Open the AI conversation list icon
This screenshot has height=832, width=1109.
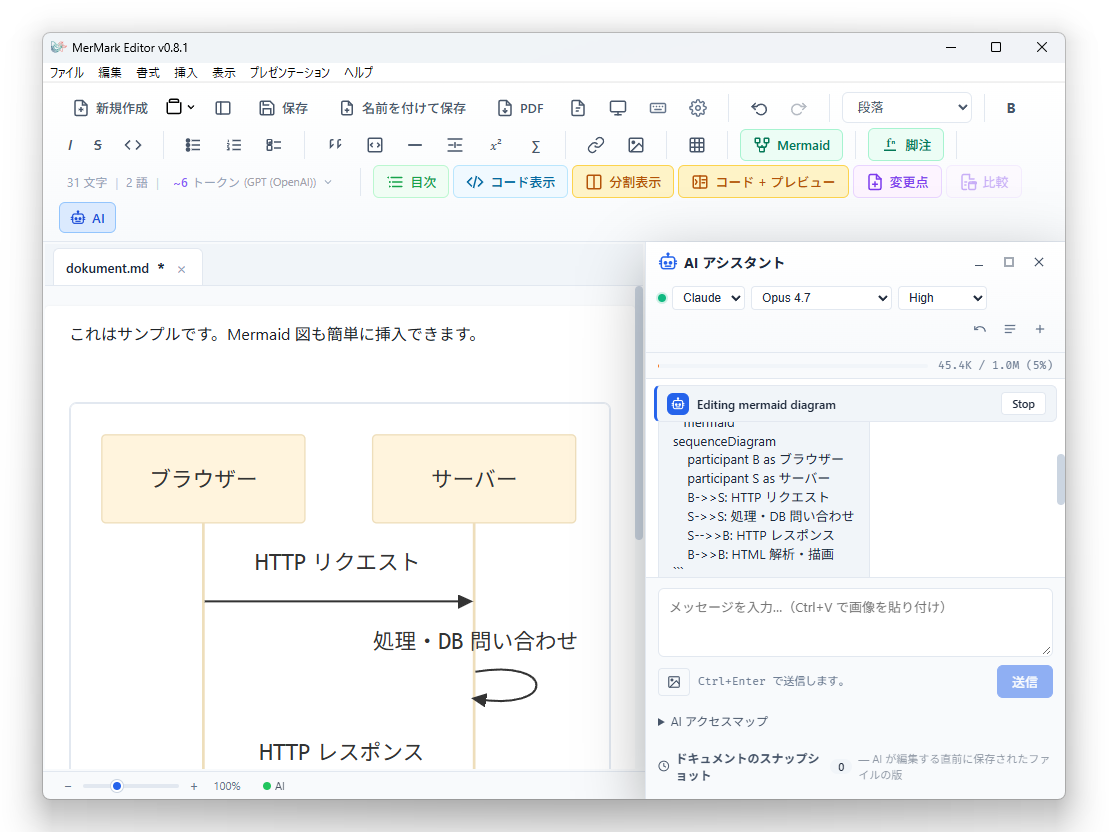click(x=1010, y=329)
